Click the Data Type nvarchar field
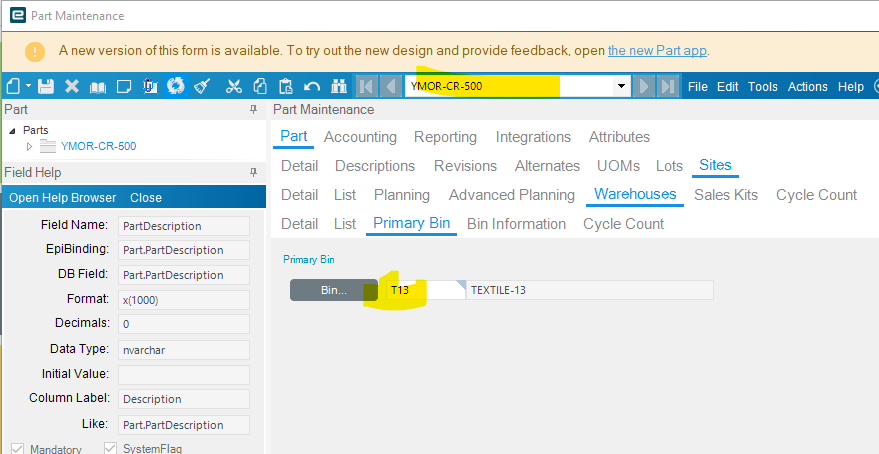This screenshot has height=454, width=879. (184, 350)
